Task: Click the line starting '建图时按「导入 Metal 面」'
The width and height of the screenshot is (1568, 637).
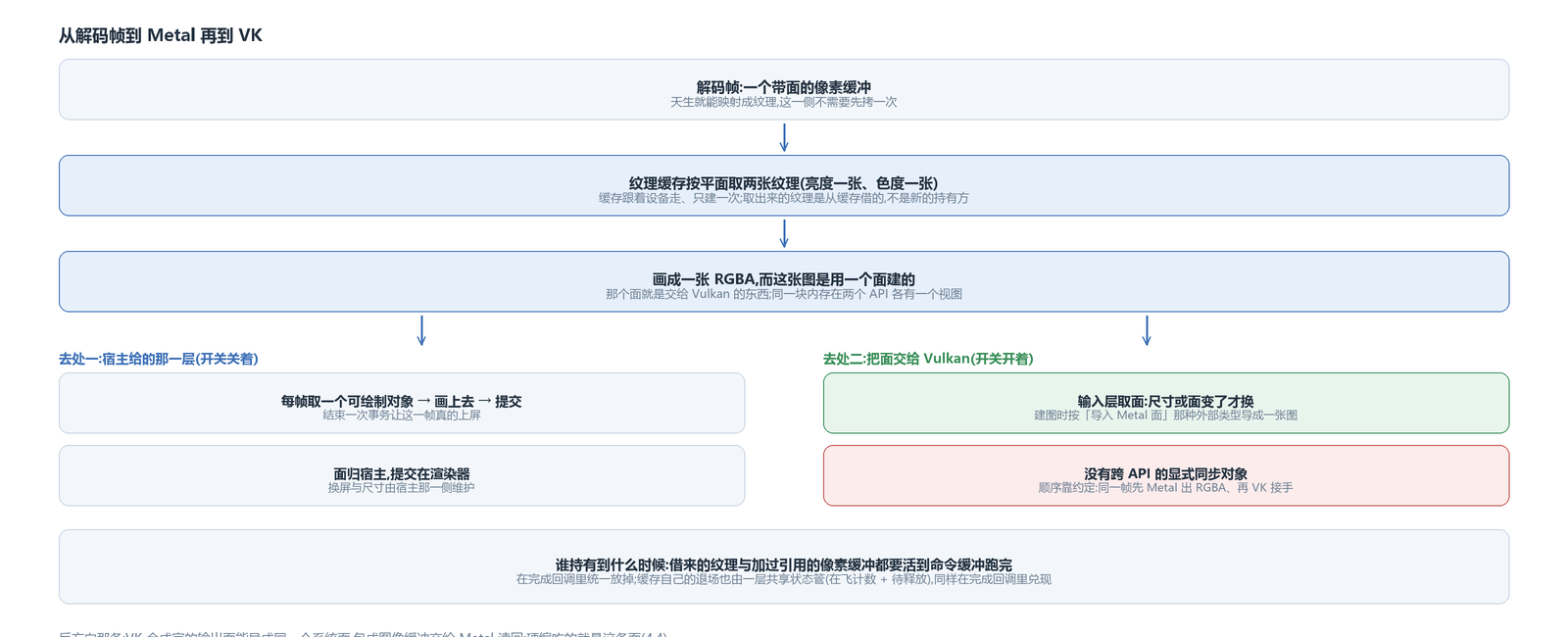Action: coord(1166,416)
